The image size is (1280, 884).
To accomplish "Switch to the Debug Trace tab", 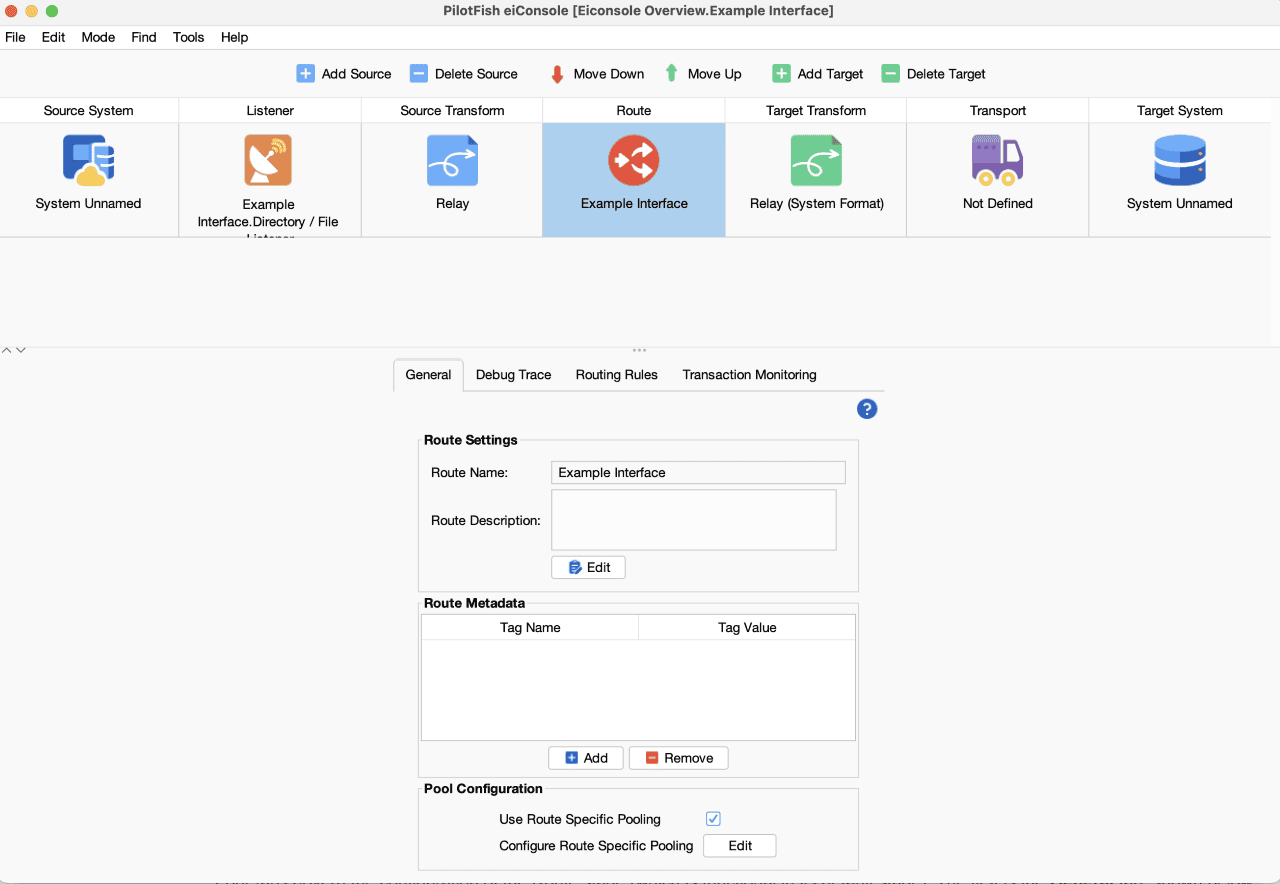I will point(514,375).
